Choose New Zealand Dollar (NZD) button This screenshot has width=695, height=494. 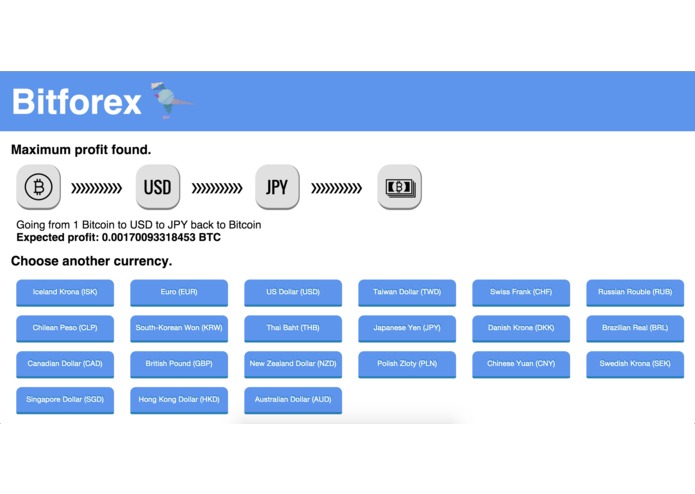293,364
